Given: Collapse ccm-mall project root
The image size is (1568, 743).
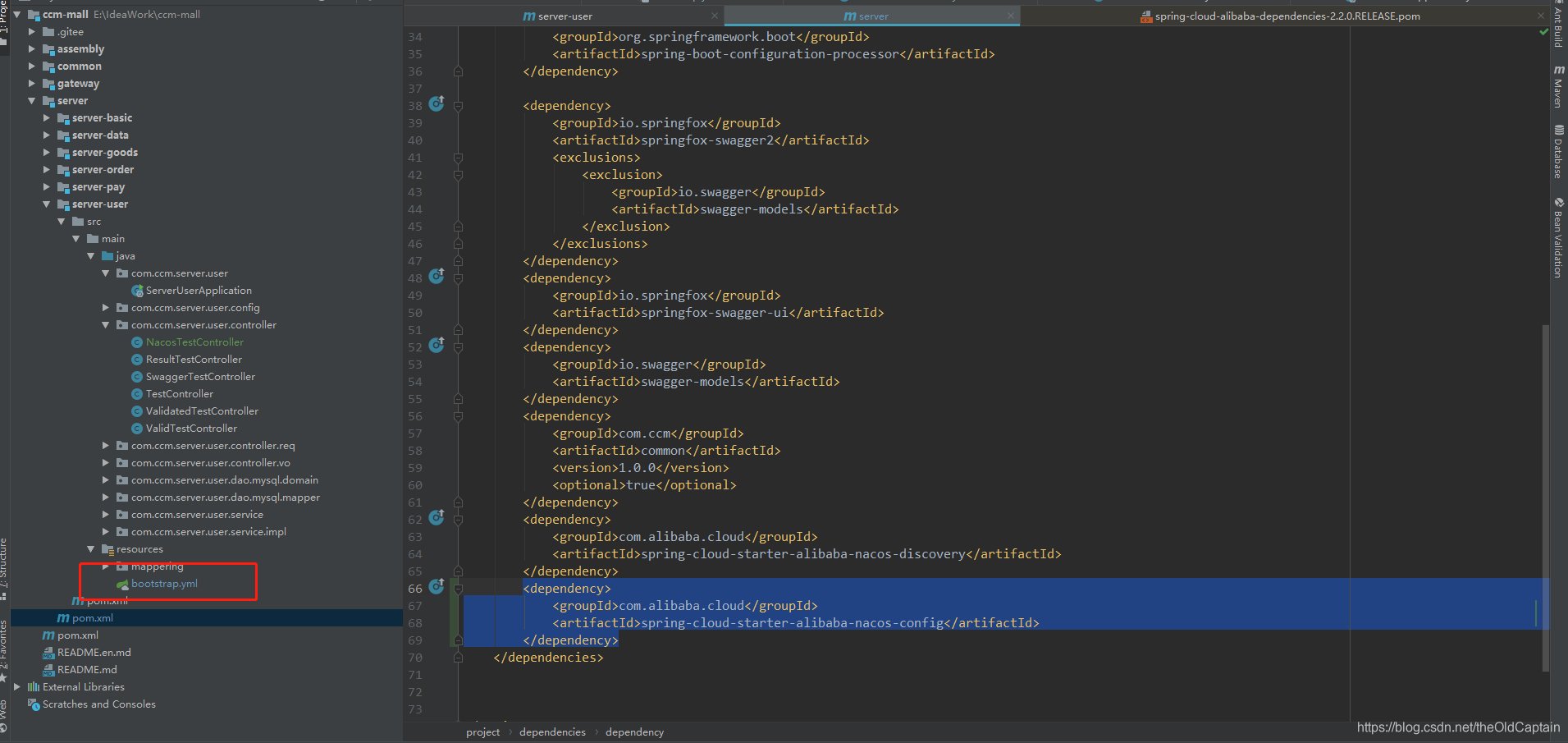Looking at the screenshot, I should pos(17,15).
